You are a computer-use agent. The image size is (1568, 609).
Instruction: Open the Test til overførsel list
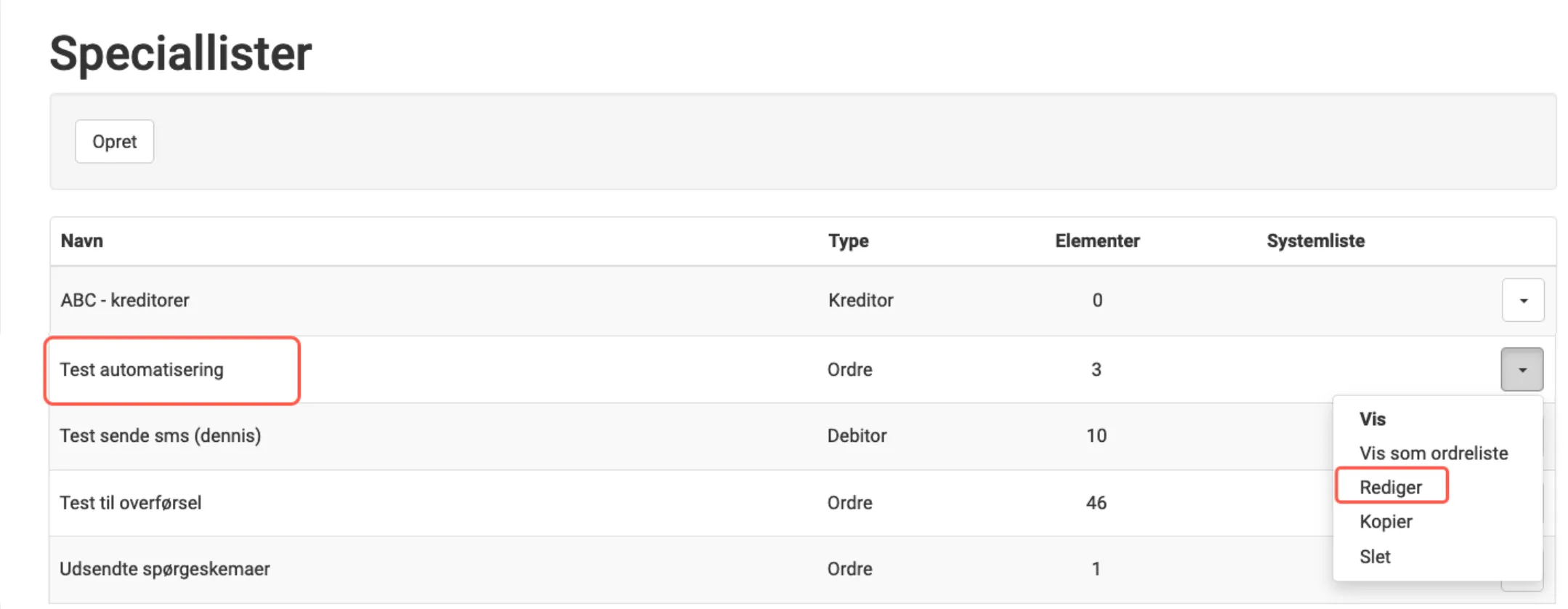[131, 502]
